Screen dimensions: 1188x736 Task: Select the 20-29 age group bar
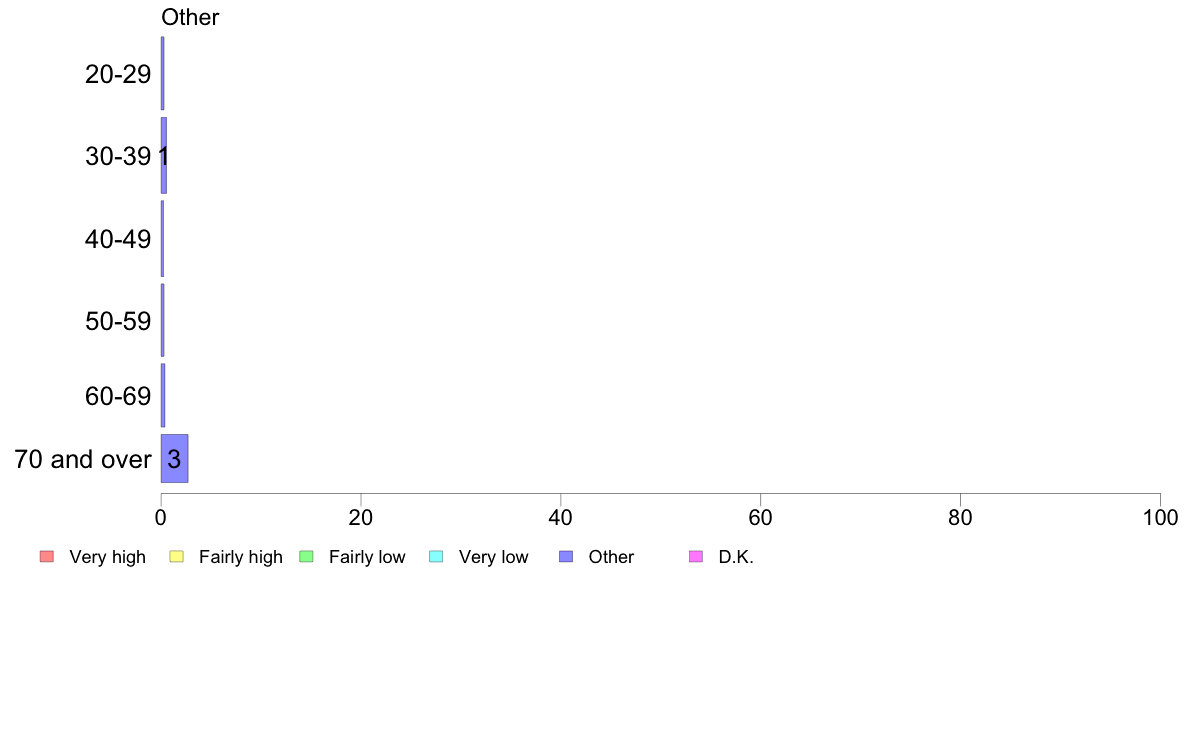[162, 74]
